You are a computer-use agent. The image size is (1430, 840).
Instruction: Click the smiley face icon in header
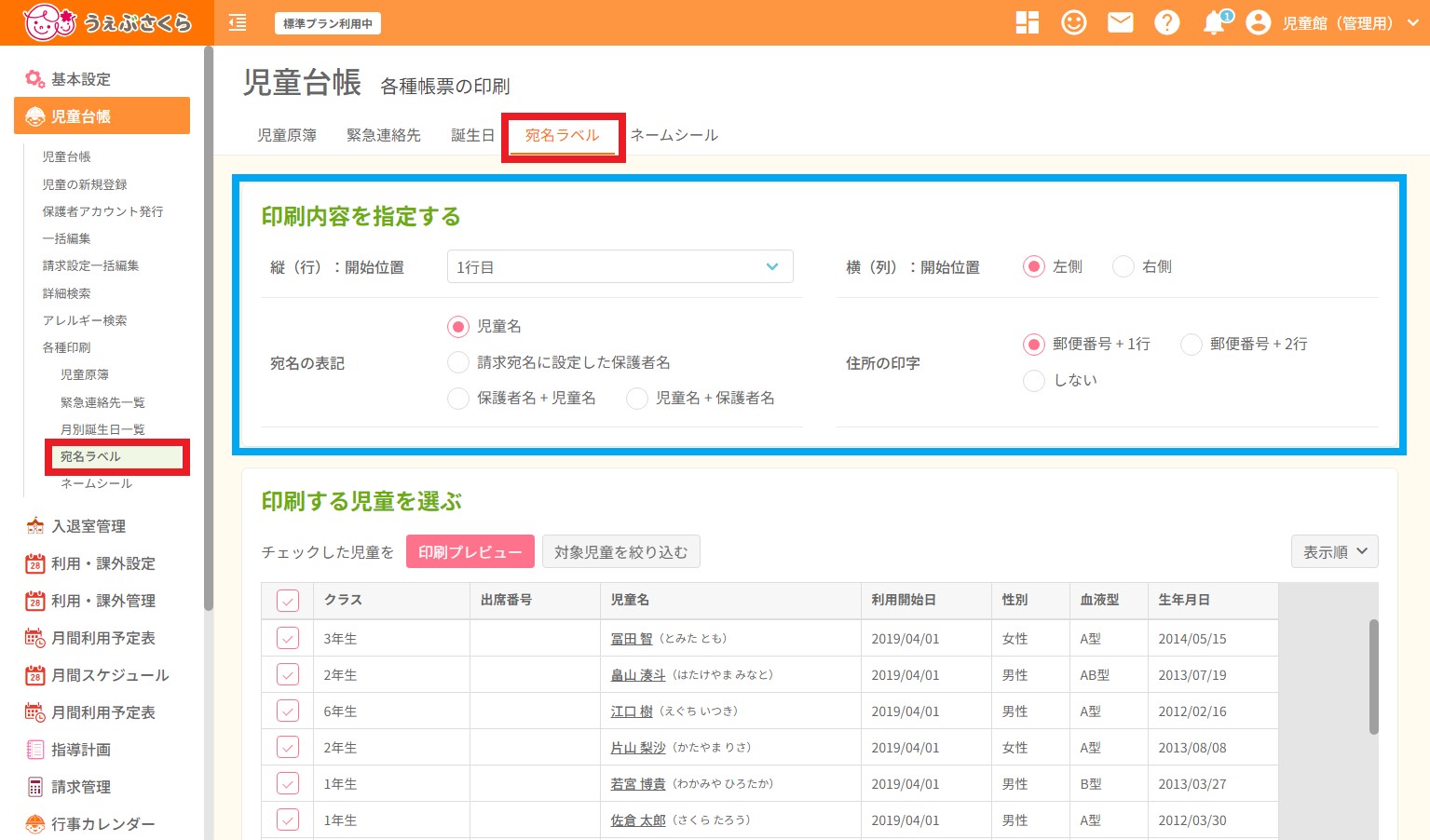tap(1074, 22)
